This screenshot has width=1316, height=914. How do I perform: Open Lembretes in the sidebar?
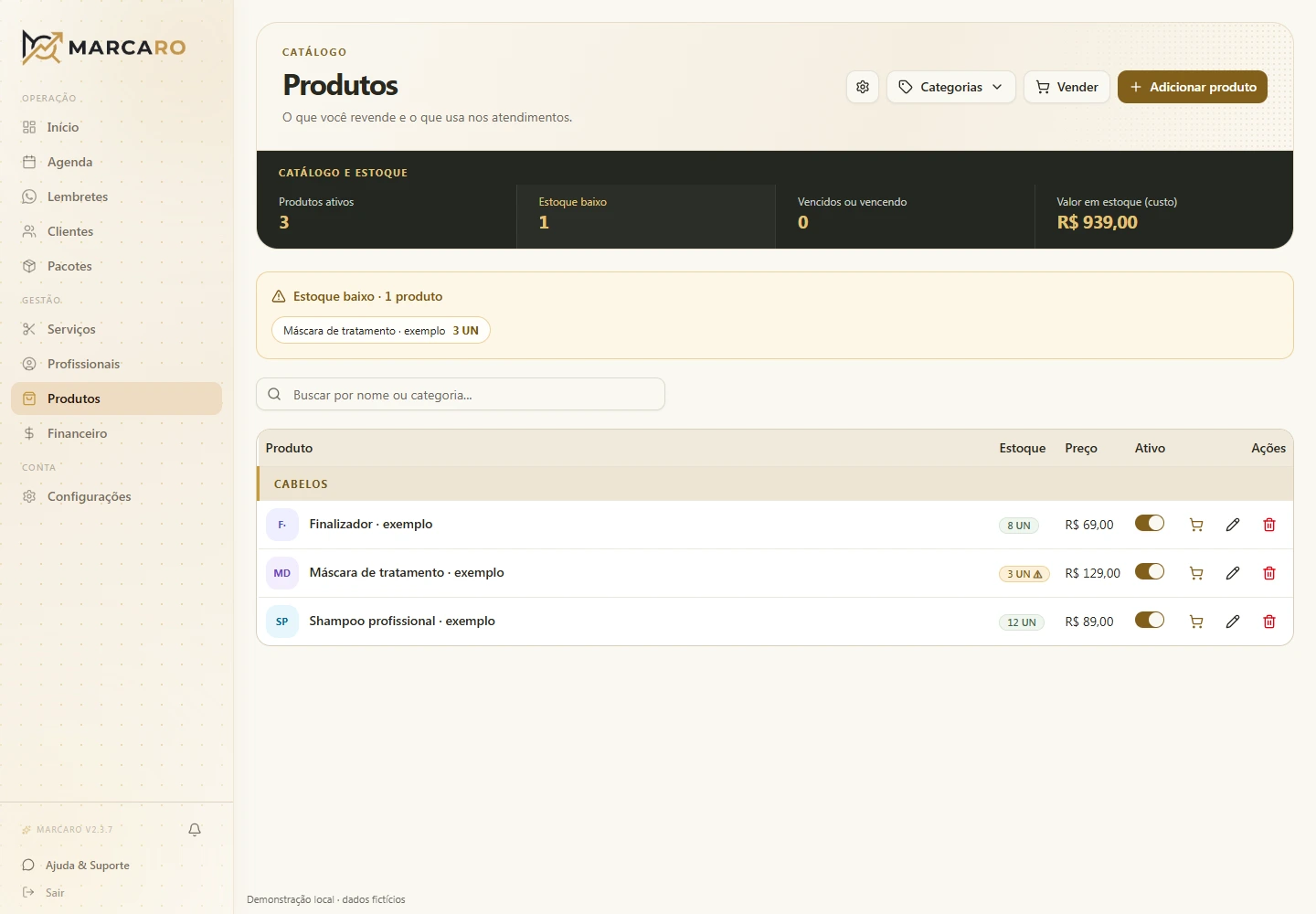(116, 197)
